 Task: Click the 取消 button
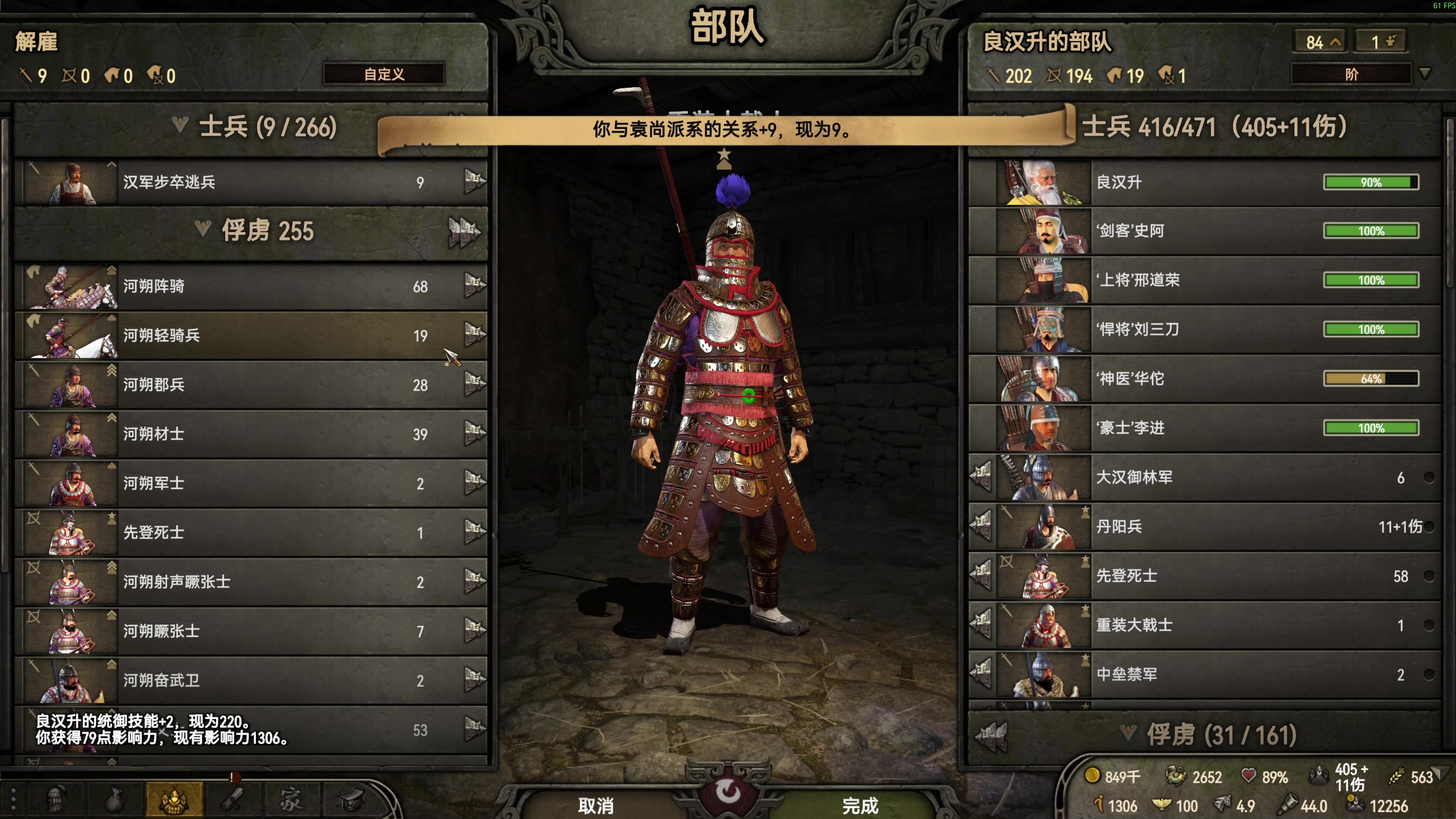(x=596, y=805)
